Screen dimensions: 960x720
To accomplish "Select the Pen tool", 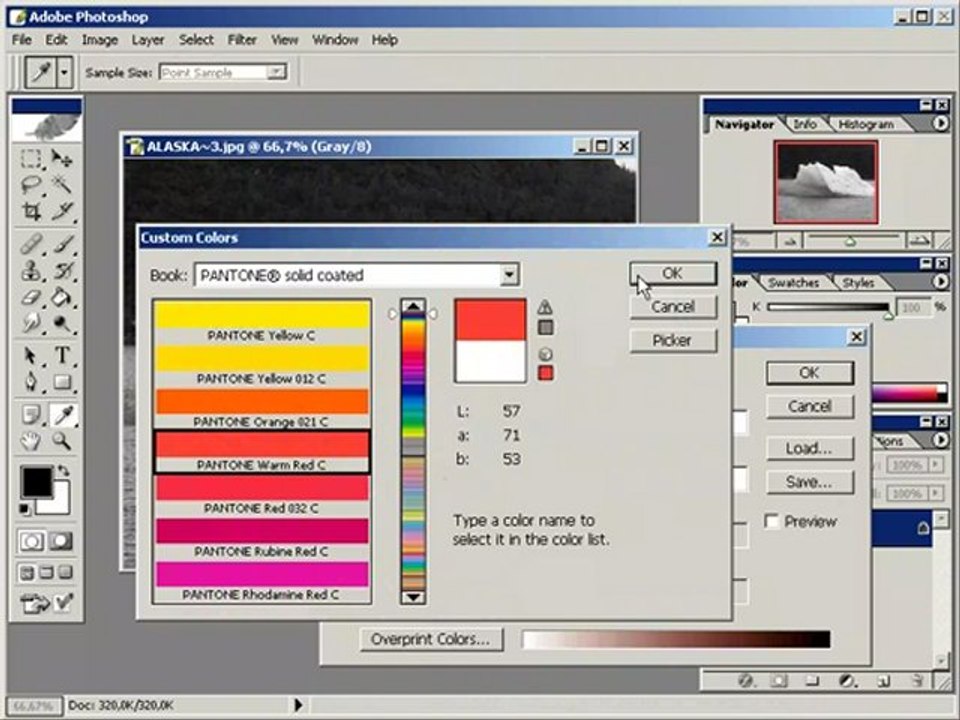I will point(31,382).
